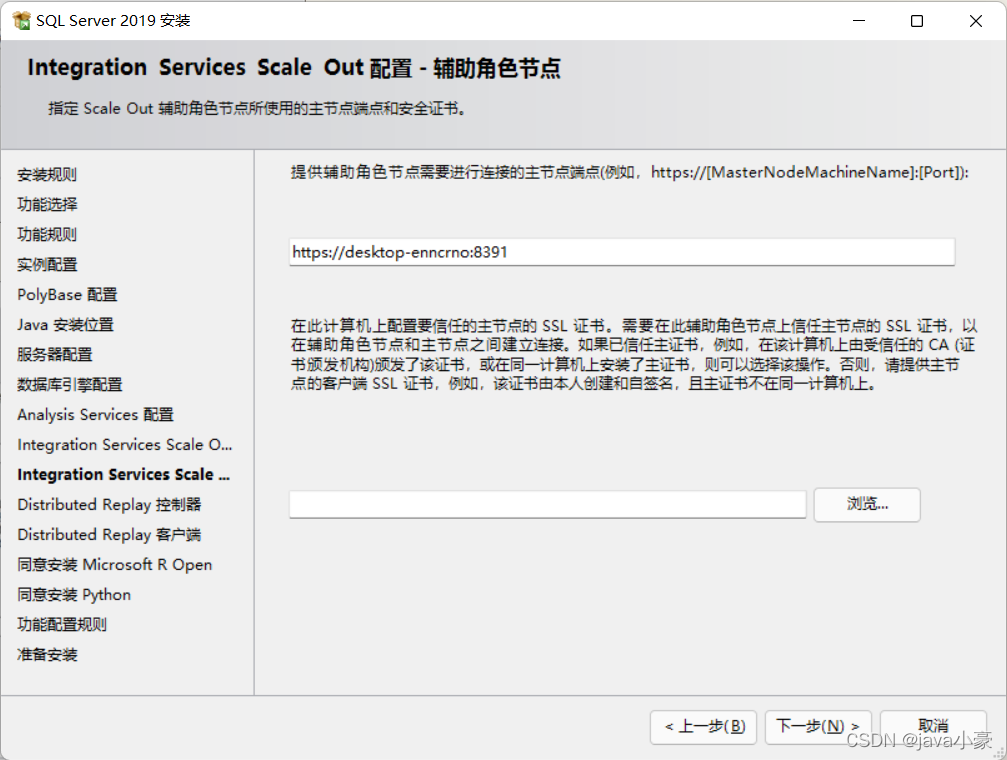Select 数据库引擎配置 step in sidebar
Screen dimensions: 1007x760
[69, 385]
